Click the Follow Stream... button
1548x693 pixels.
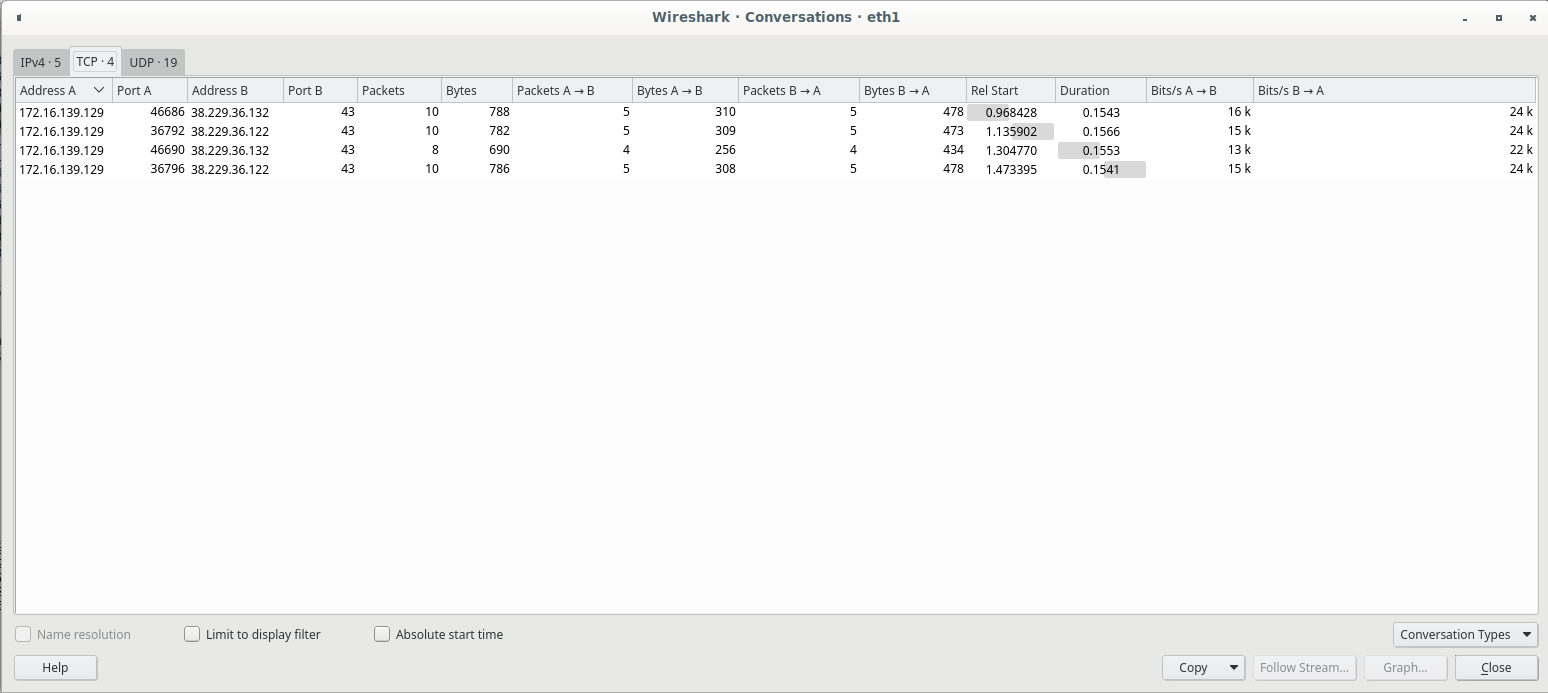[x=1306, y=667]
